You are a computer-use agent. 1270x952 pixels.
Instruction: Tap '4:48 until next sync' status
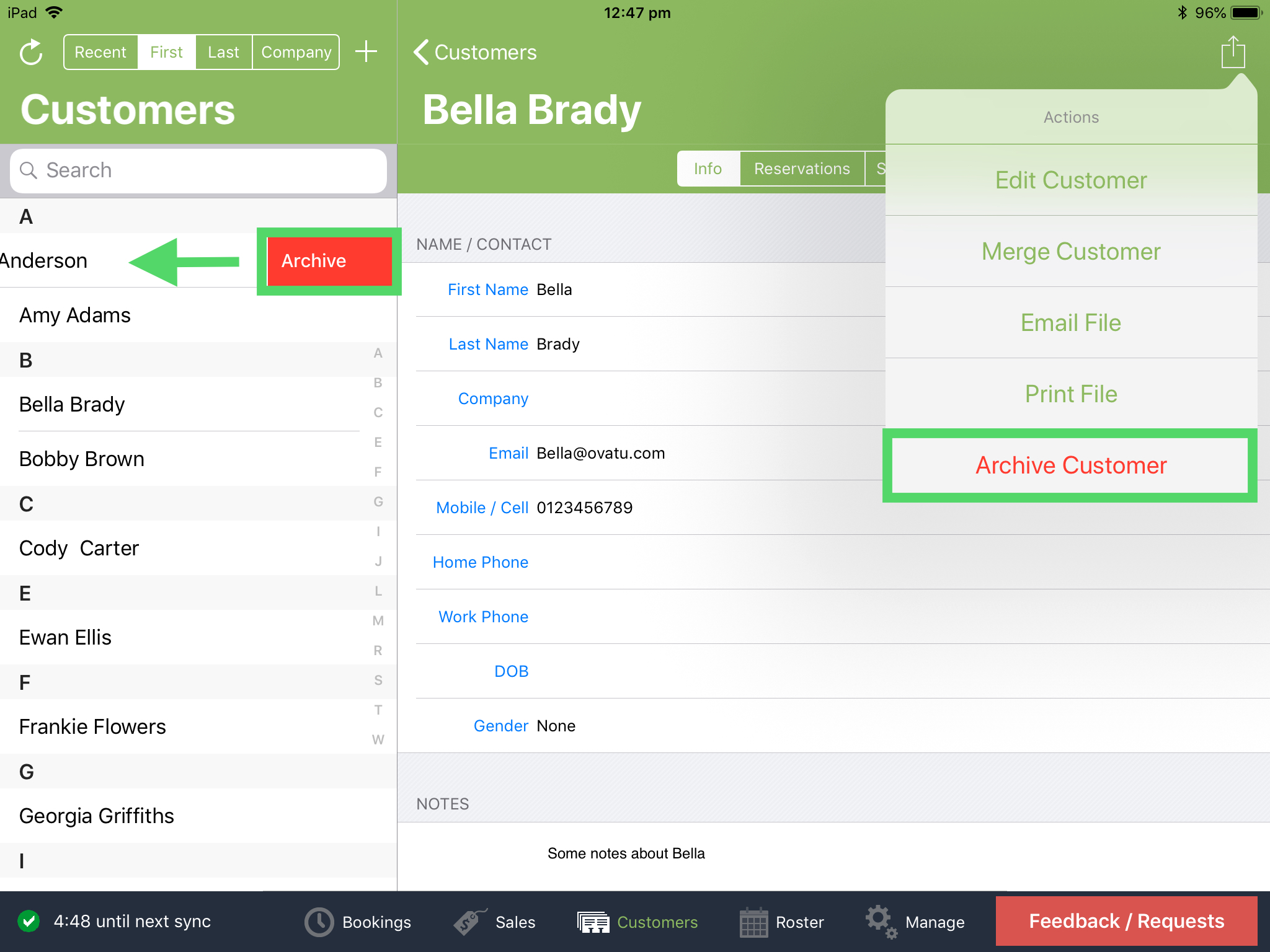pyautogui.click(x=132, y=922)
